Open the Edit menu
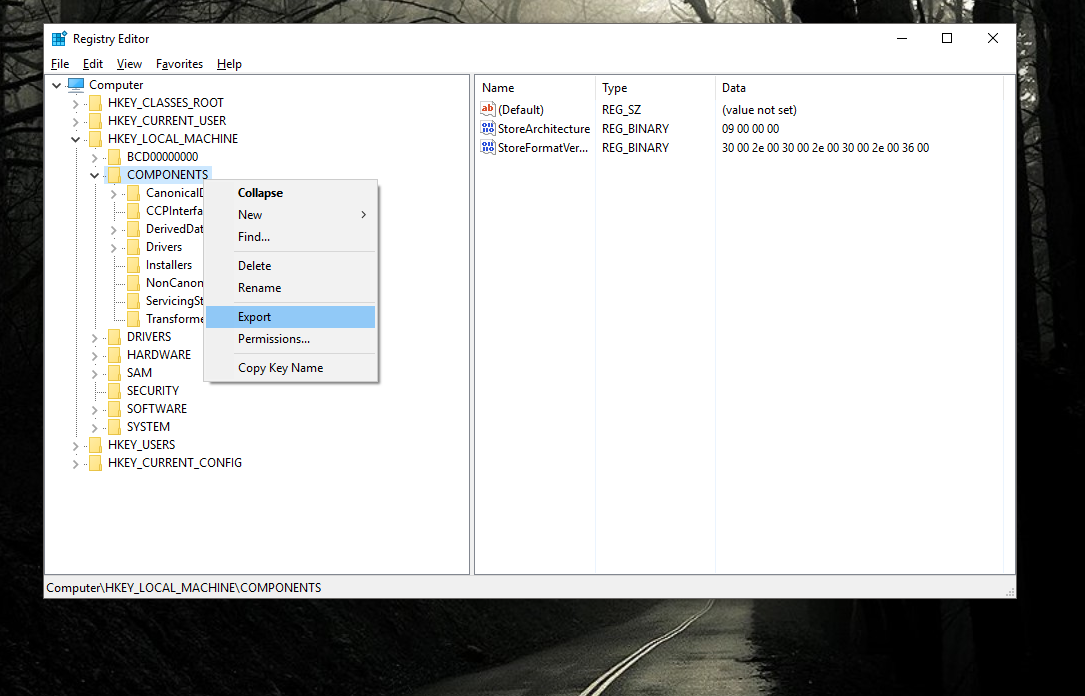1085x696 pixels. coord(93,64)
